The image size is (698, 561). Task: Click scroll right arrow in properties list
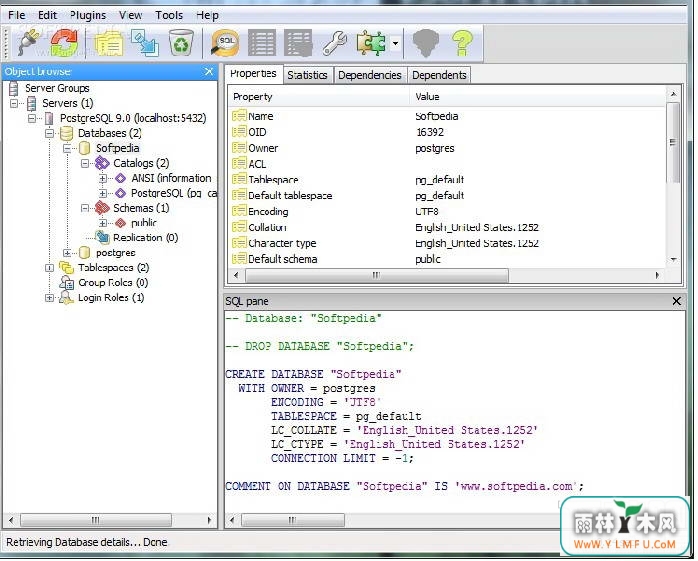(x=657, y=276)
